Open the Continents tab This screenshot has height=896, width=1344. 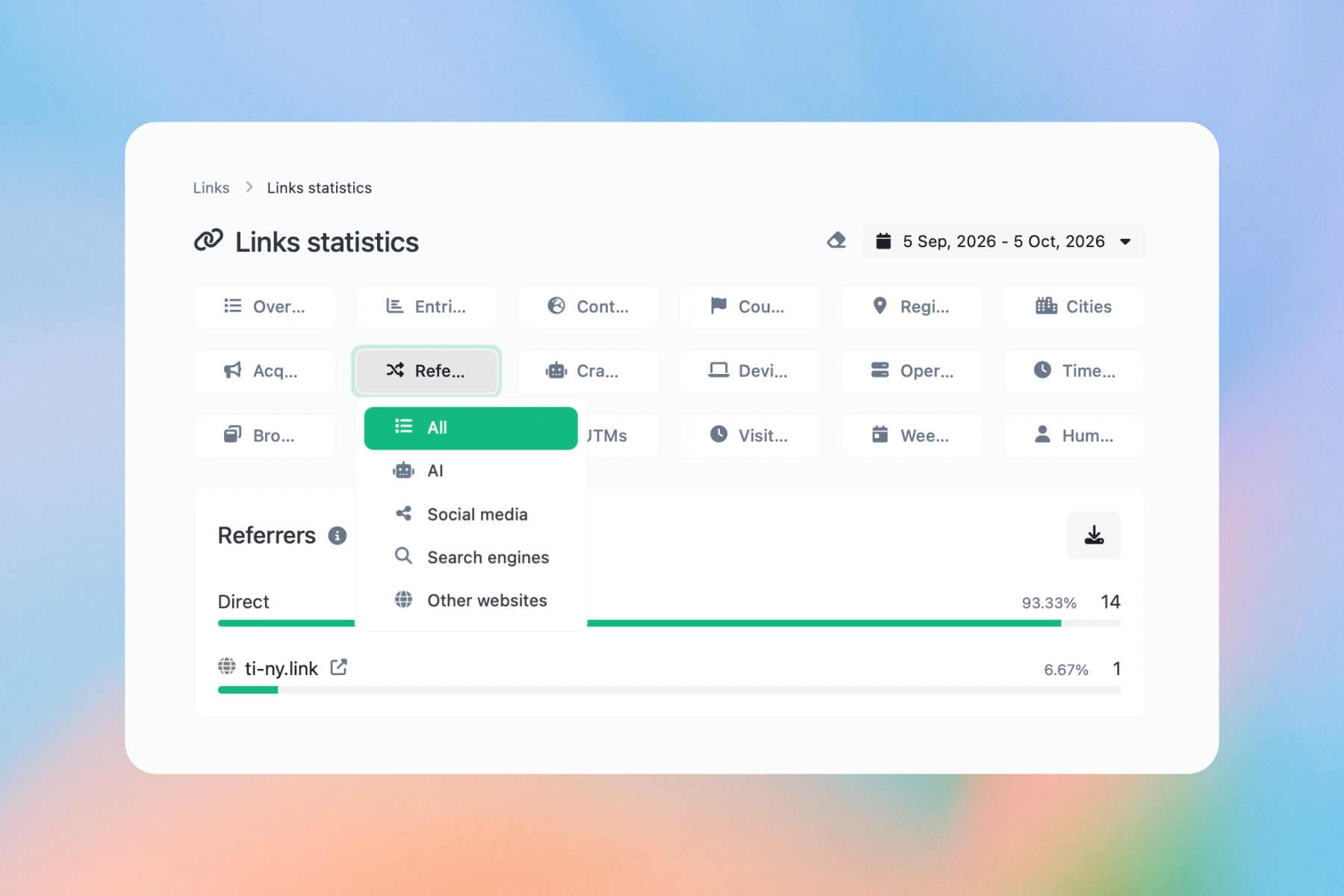click(x=588, y=307)
